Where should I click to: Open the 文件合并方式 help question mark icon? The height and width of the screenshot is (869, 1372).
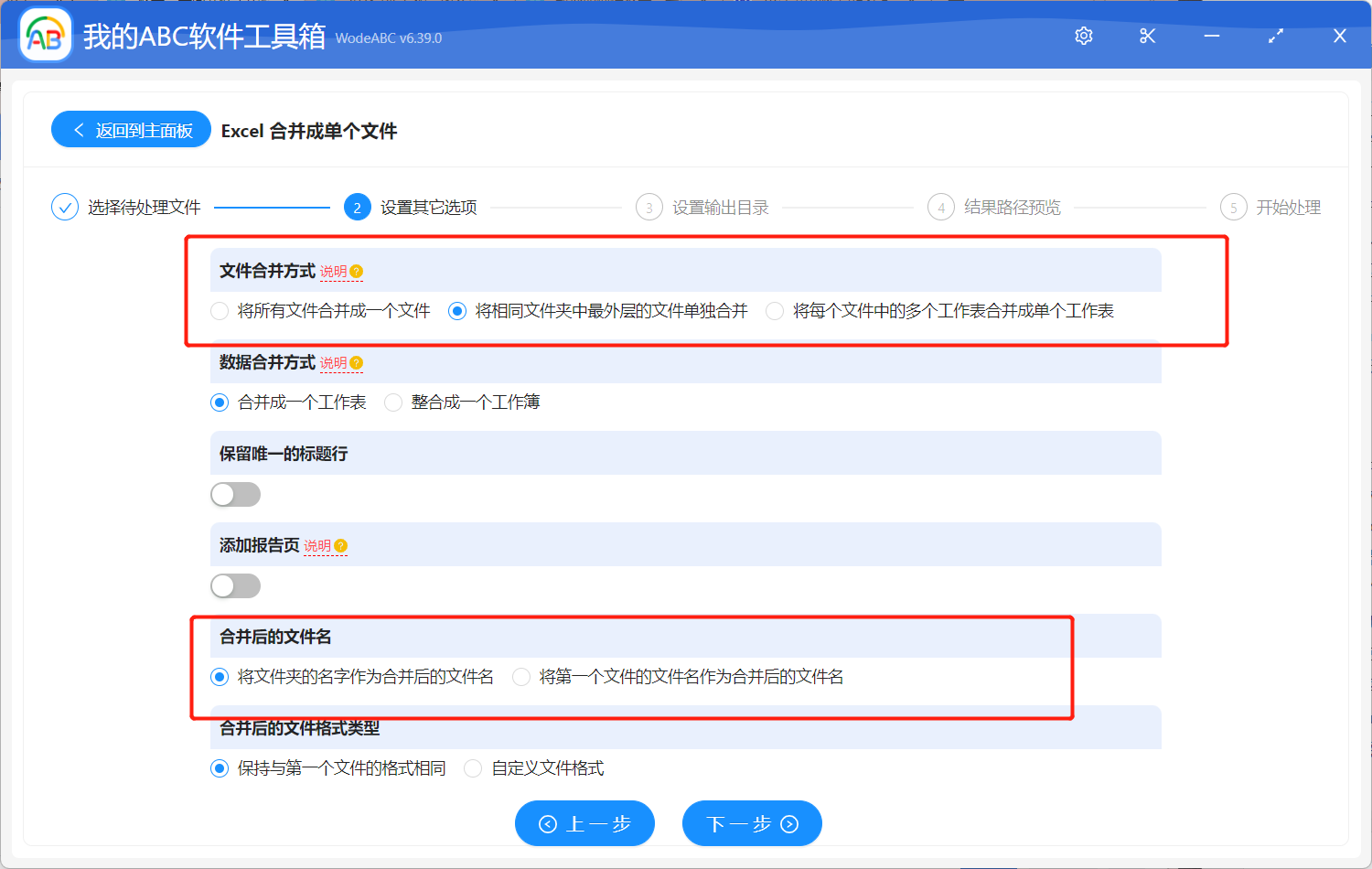tap(356, 271)
